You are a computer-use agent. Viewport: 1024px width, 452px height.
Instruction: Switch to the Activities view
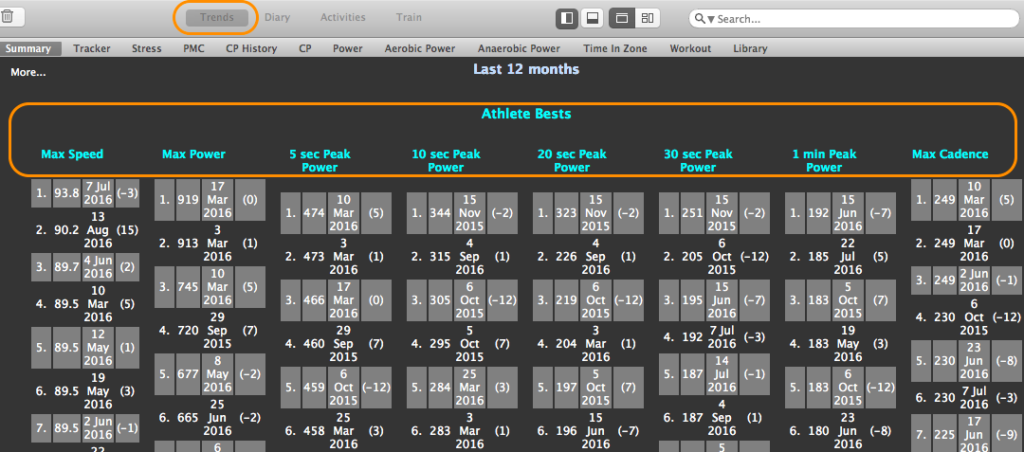point(342,18)
